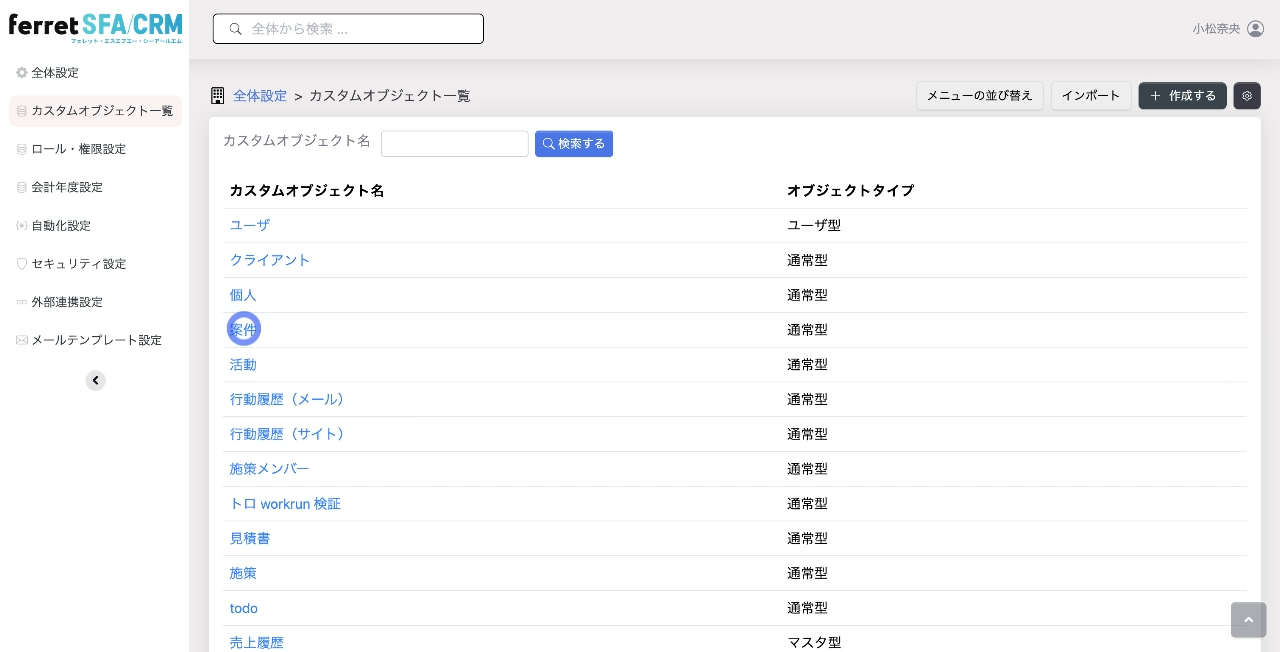Open the 見積書 link
The height and width of the screenshot is (652, 1280).
point(250,538)
